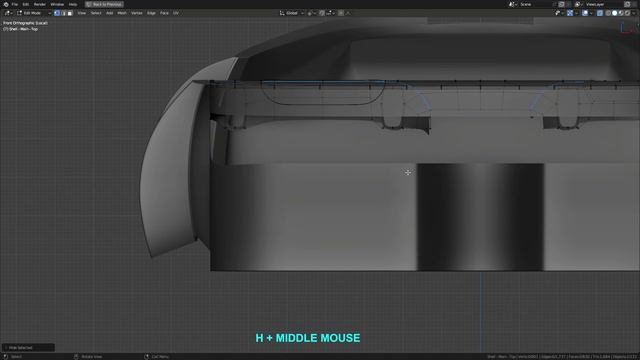Toggle X-ray mode

click(600, 13)
